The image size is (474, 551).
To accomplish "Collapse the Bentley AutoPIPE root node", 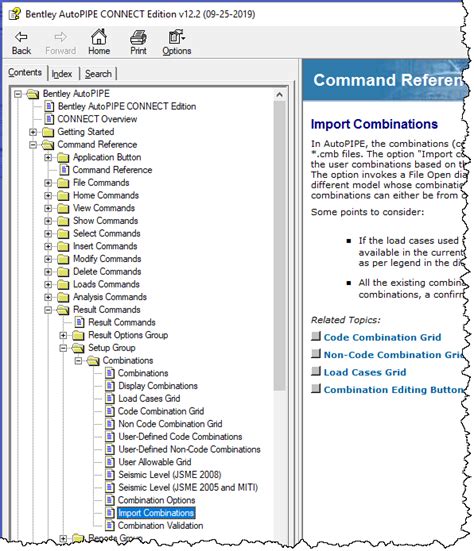I will tap(18, 94).
